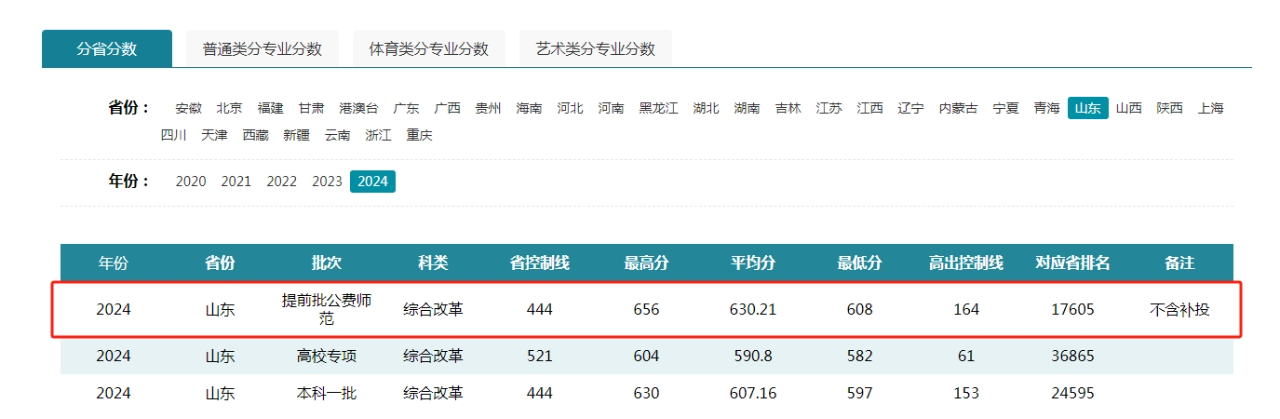
Task: Select province 山西
Action: tap(1129, 108)
